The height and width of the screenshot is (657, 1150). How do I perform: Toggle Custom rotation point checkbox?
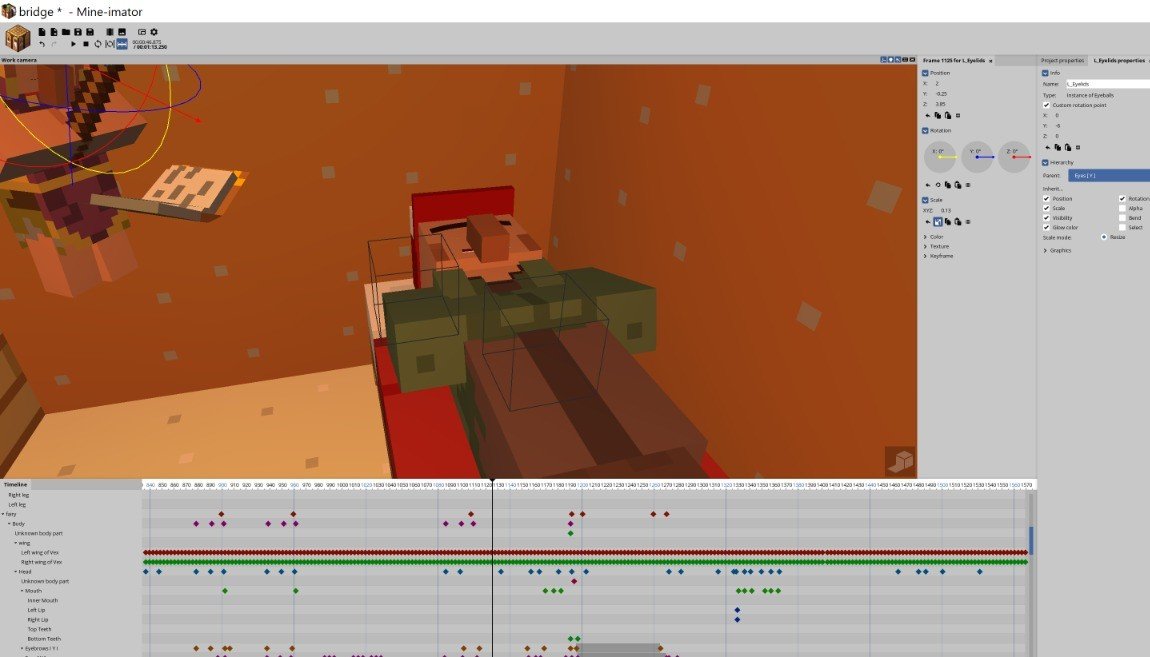[x=1047, y=105]
